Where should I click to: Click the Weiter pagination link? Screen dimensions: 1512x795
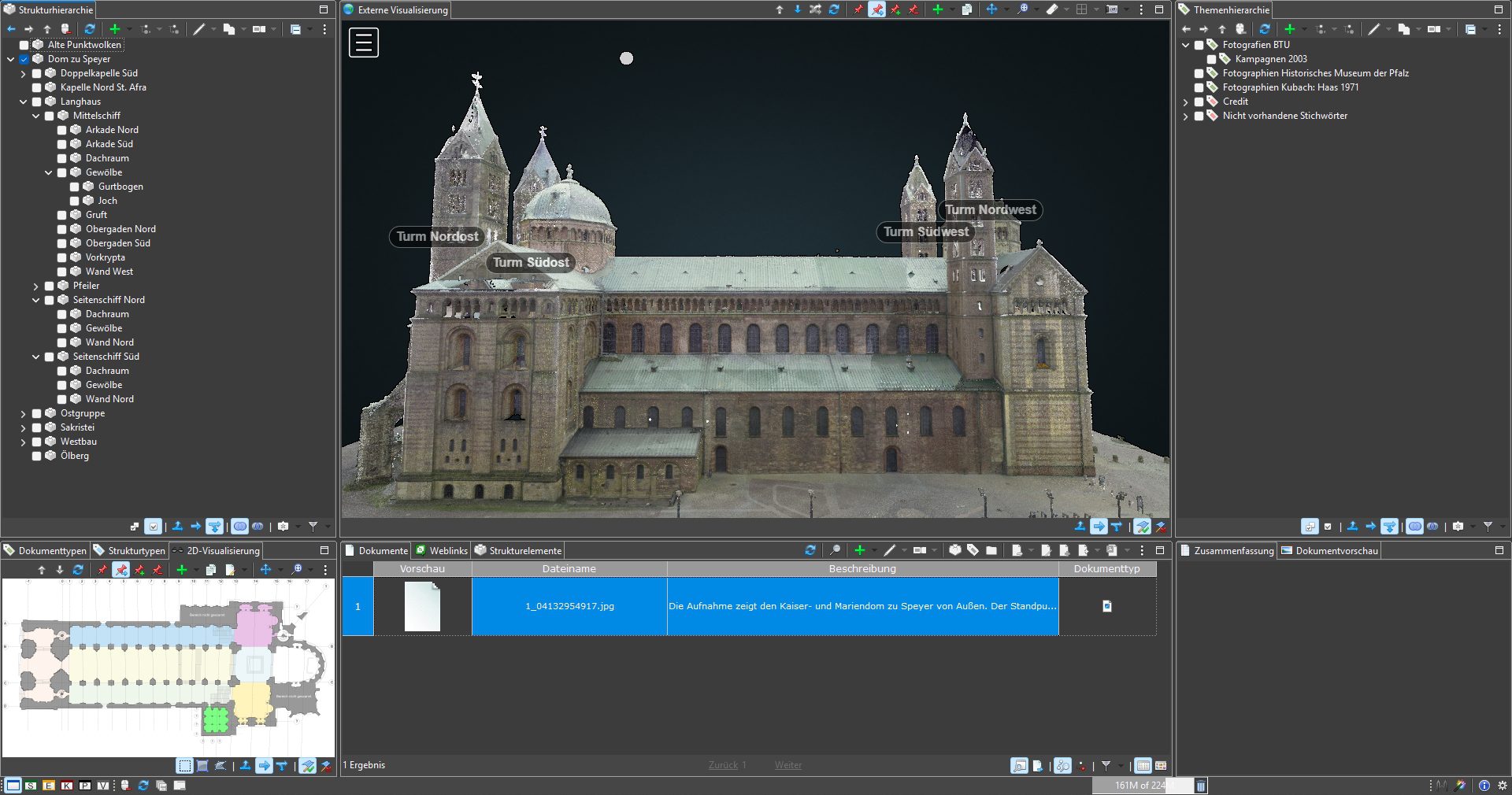coord(787,765)
